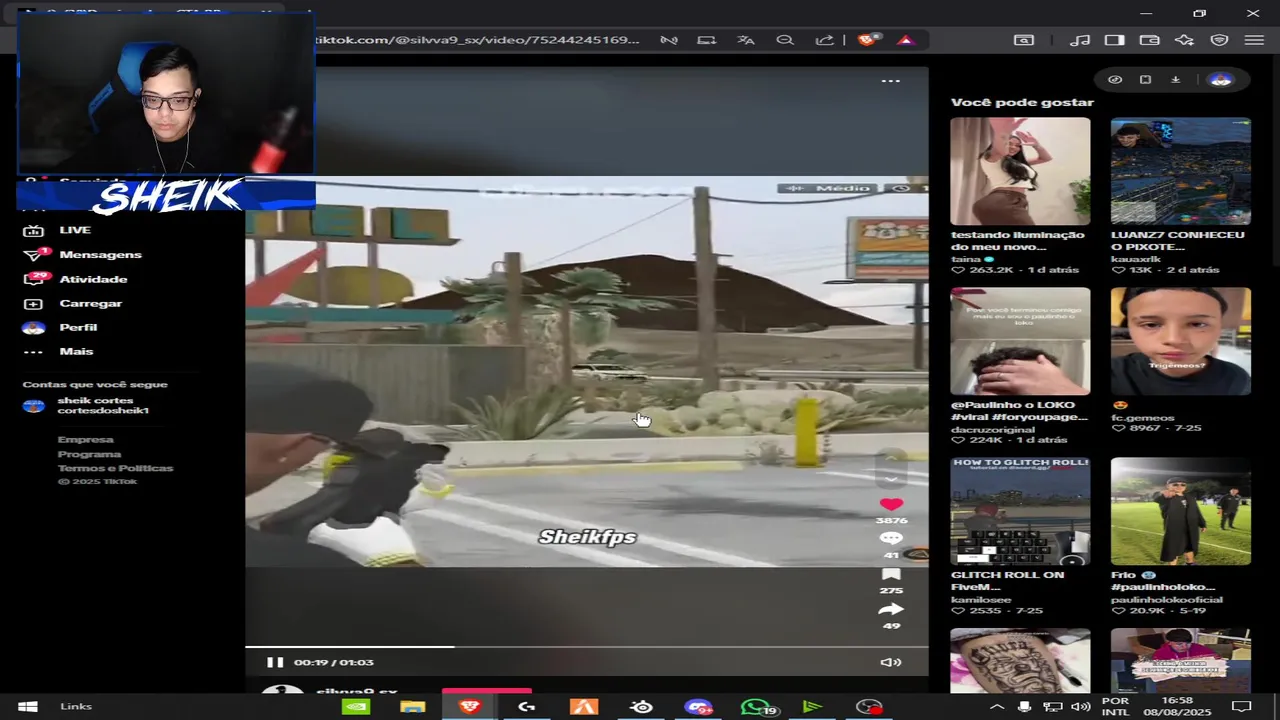Screen dimensions: 1280x720
Task: Click the kauaxrlk author name
Action: [1135, 259]
